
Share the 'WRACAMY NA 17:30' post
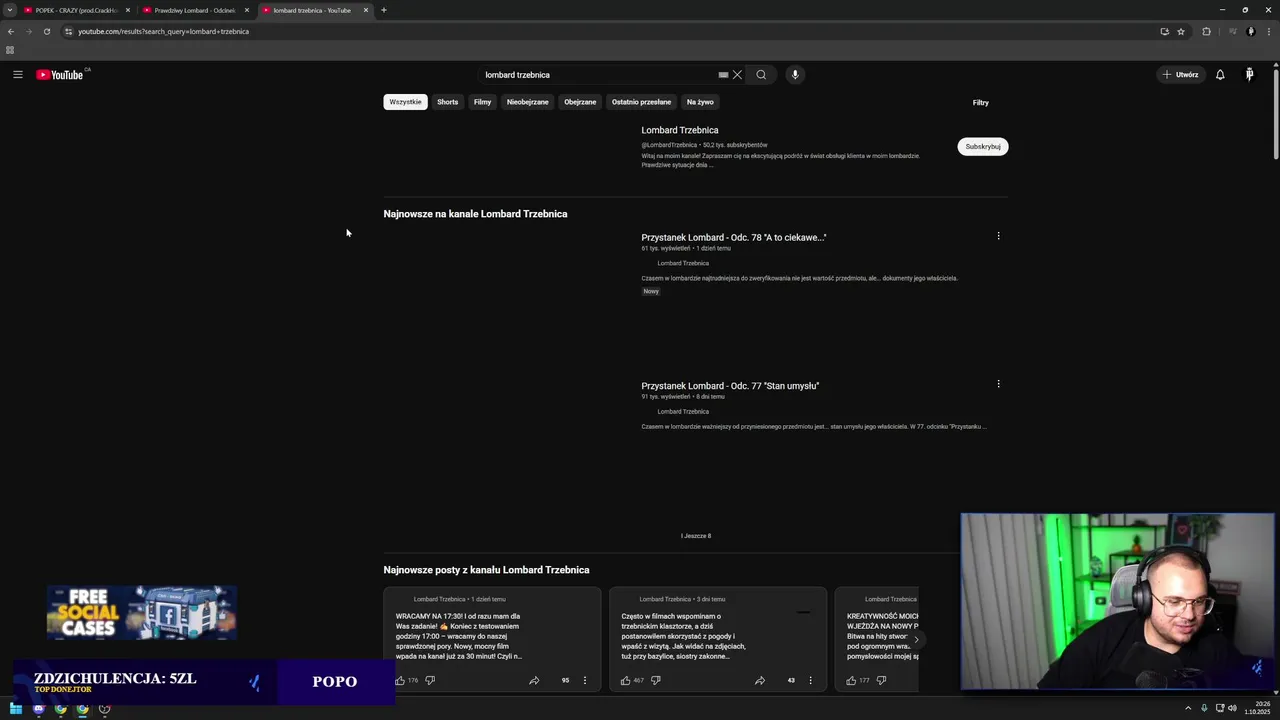(x=534, y=680)
